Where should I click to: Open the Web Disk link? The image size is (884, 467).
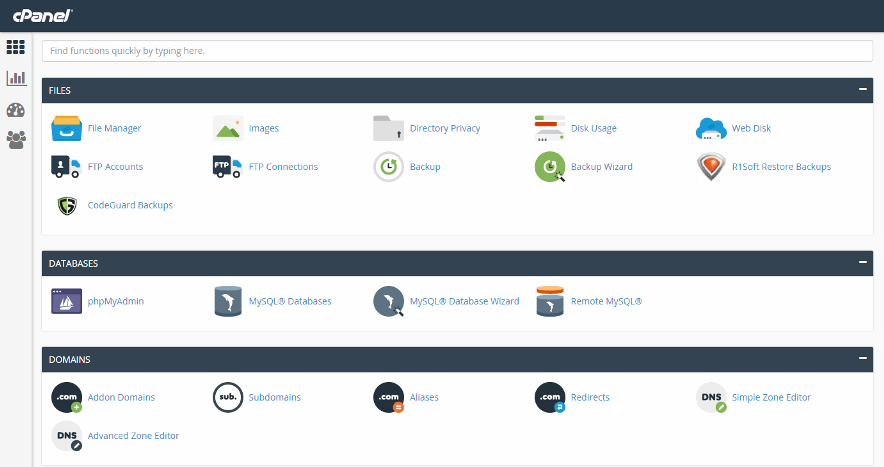(x=751, y=128)
